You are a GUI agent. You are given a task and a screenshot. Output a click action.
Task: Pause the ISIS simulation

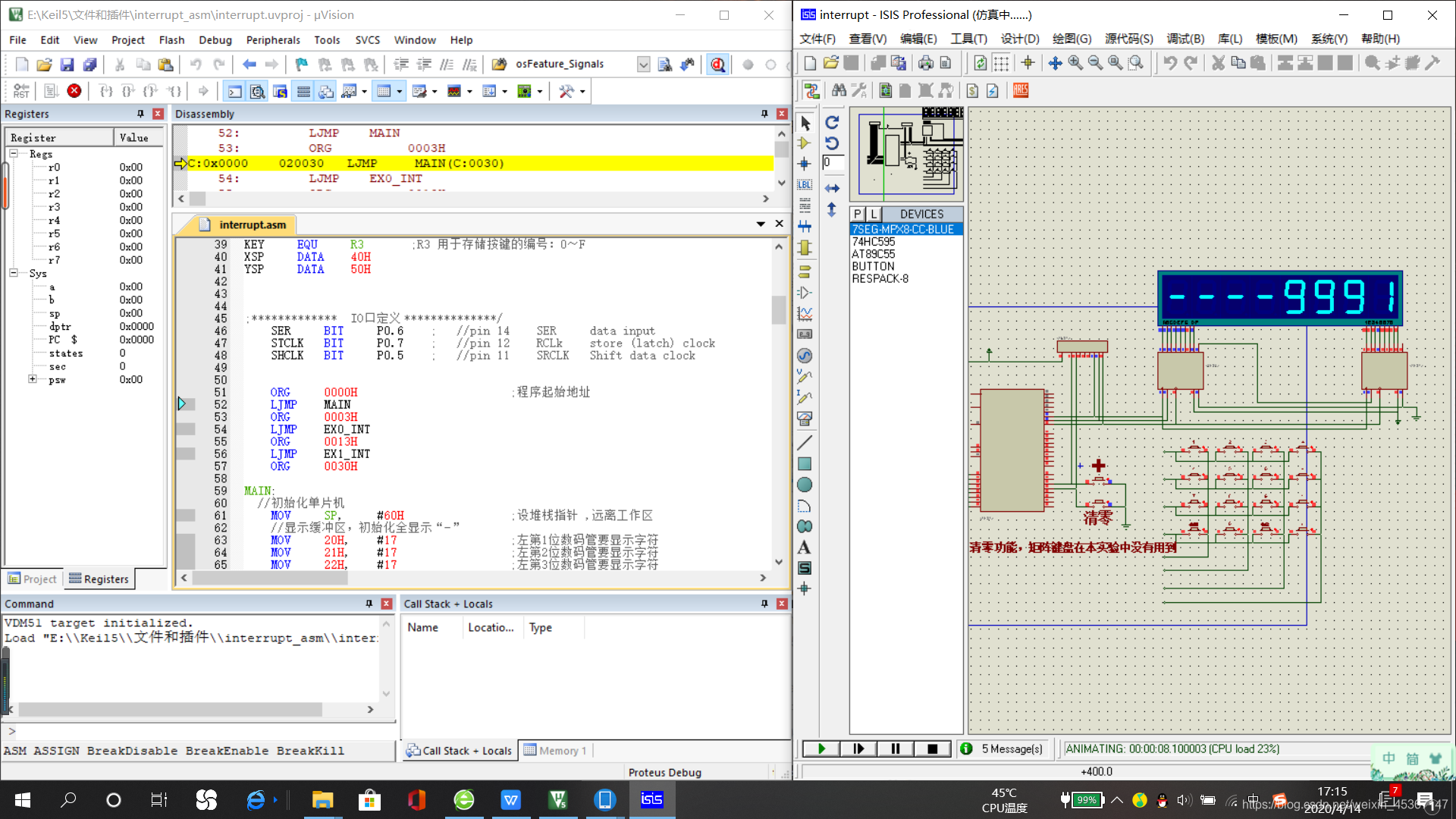click(896, 749)
